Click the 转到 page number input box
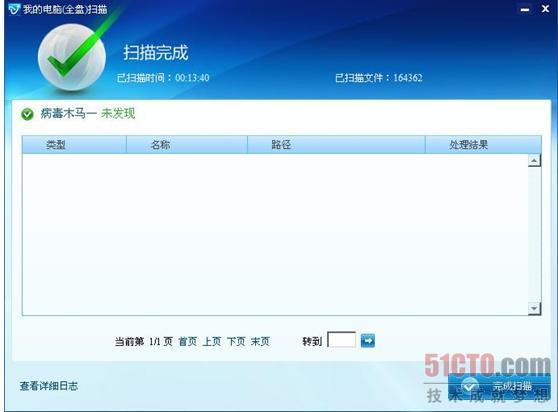558x412 pixels. coord(342,340)
